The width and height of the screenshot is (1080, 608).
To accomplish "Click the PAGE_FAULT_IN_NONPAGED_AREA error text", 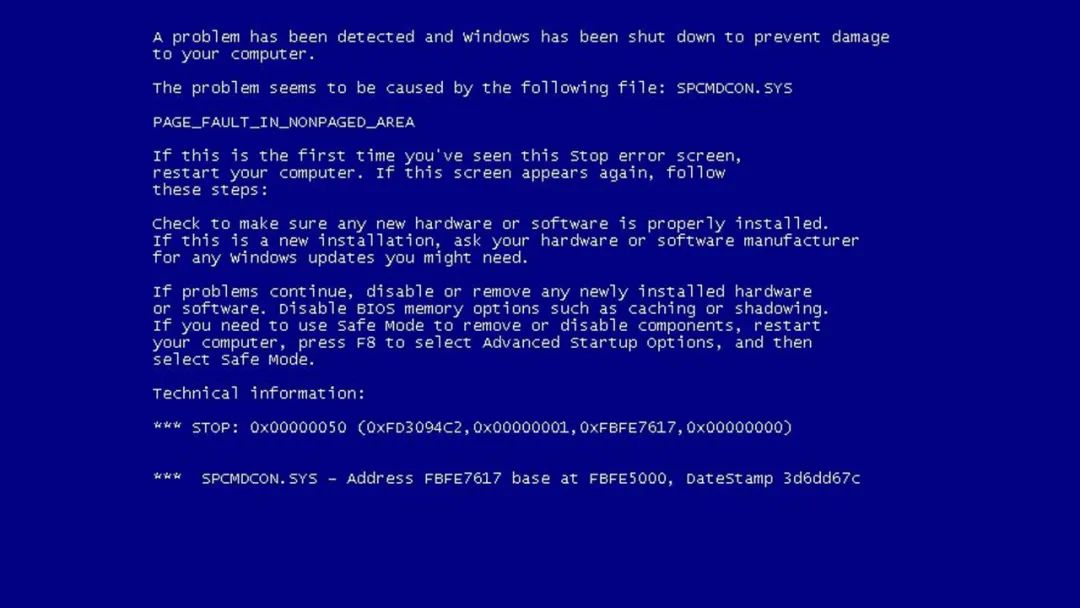I will [x=283, y=123].
